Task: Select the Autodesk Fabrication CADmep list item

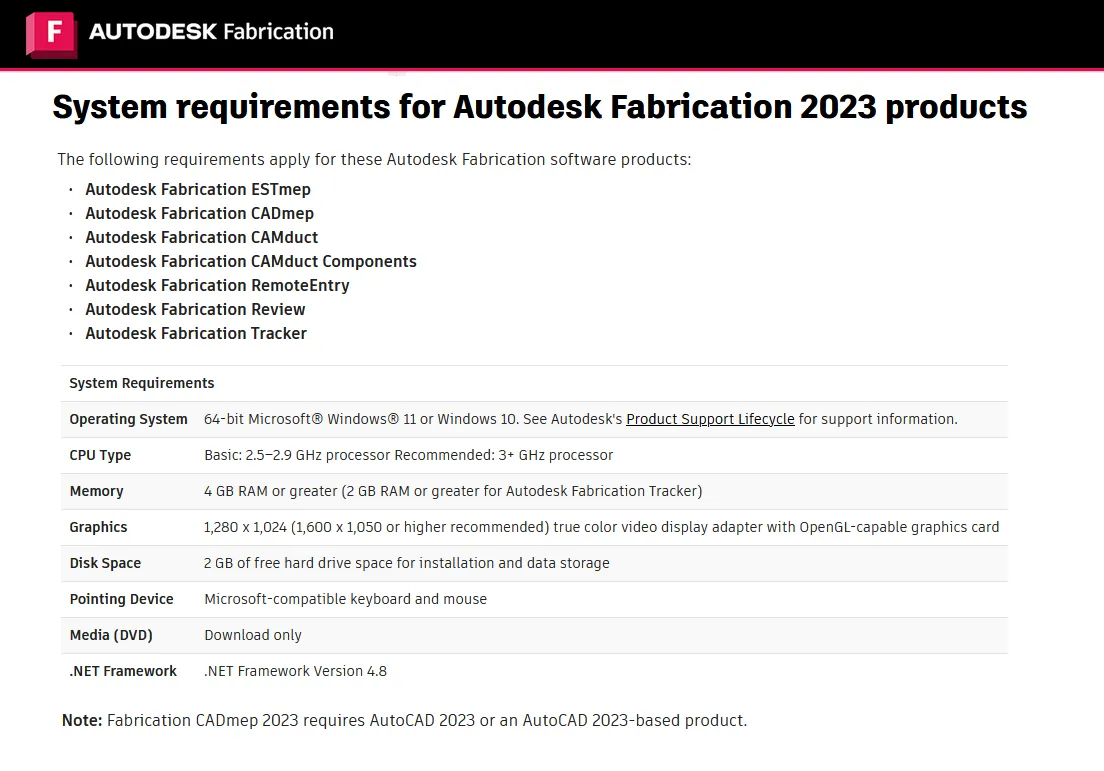Action: 199,213
